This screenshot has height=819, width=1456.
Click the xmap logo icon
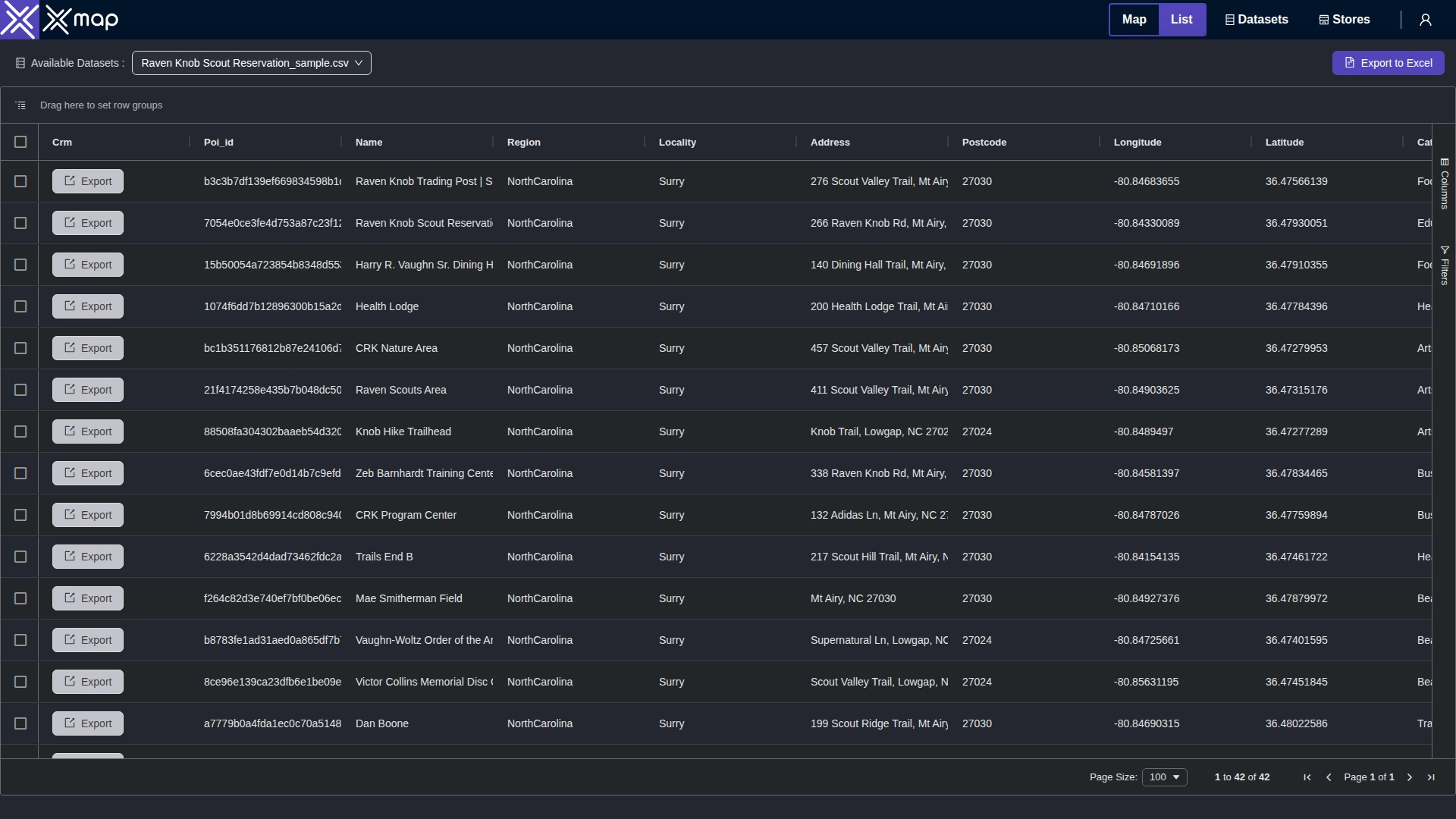20,20
